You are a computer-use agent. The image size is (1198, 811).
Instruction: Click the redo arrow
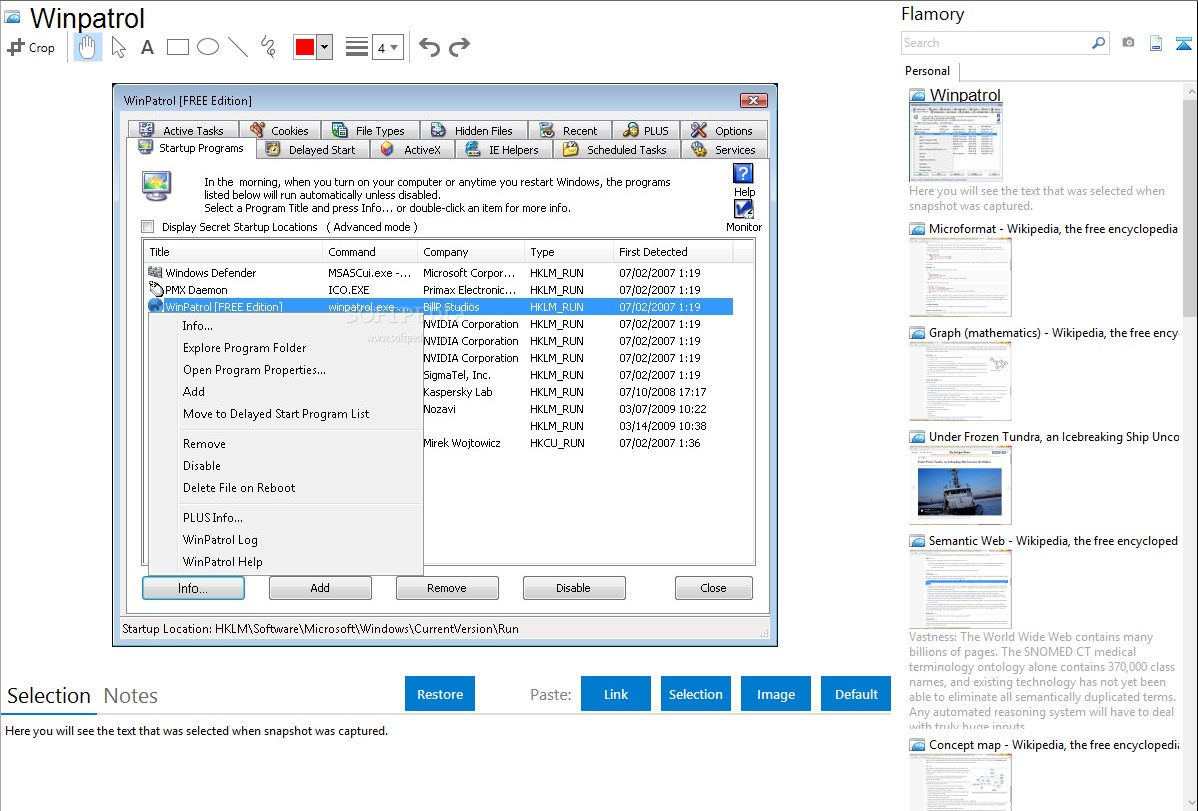459,47
